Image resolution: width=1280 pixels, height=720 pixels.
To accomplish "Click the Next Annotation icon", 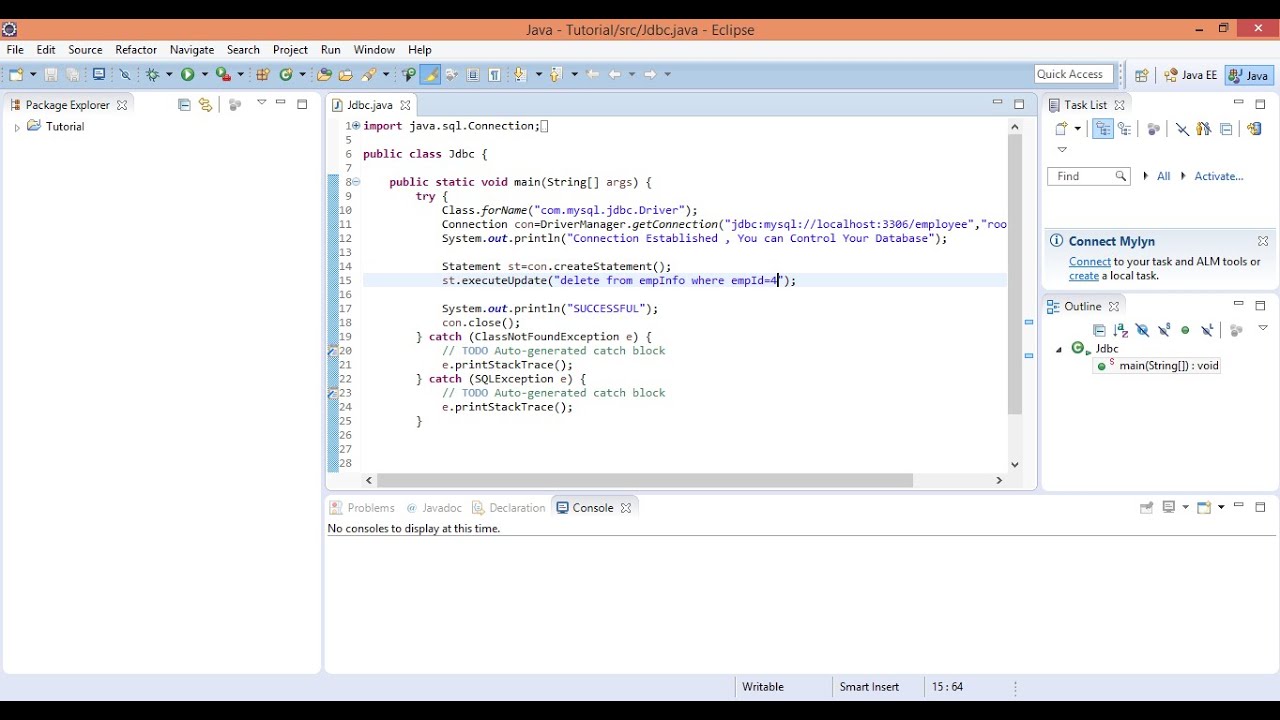I will tap(520, 74).
